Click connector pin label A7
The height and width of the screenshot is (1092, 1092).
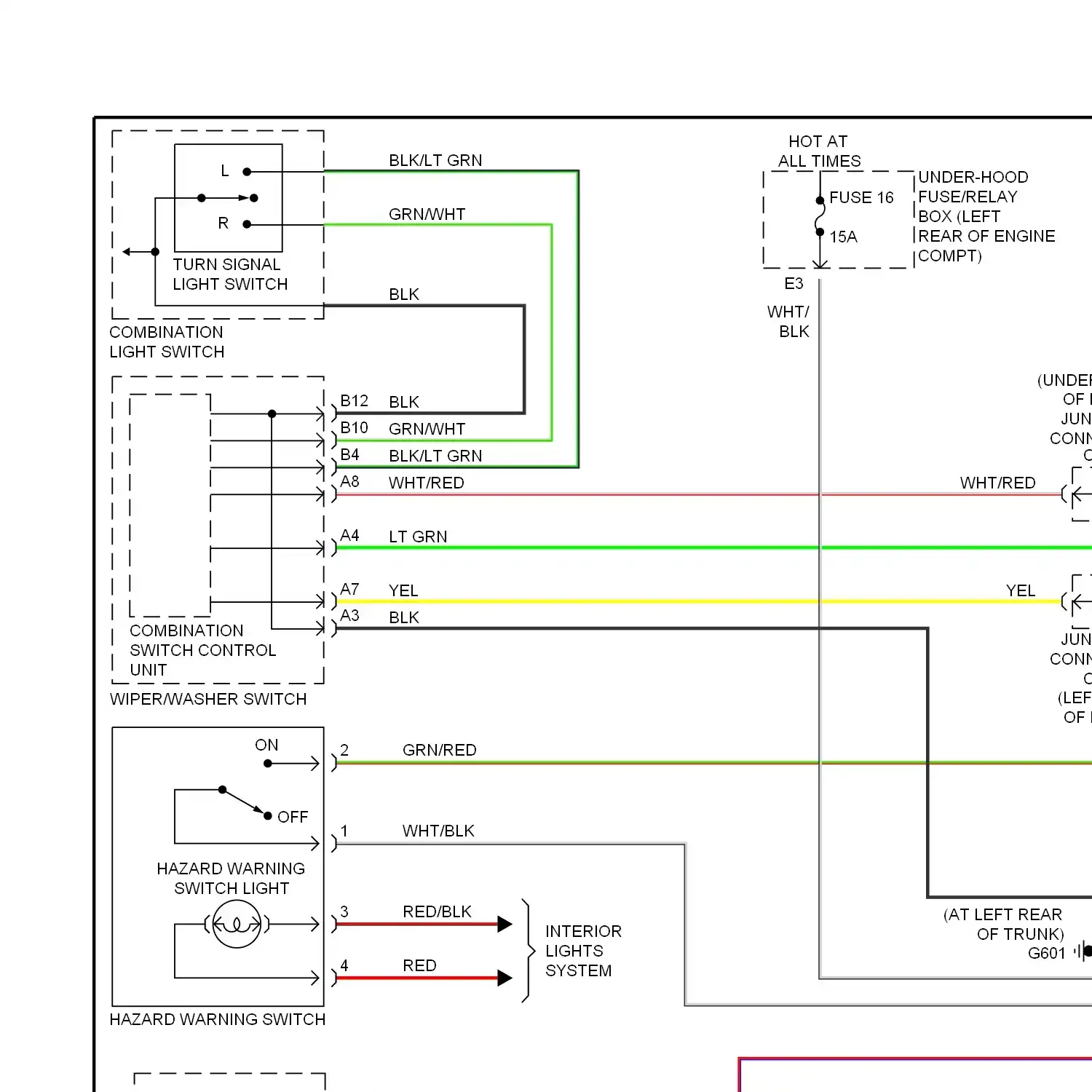349,590
